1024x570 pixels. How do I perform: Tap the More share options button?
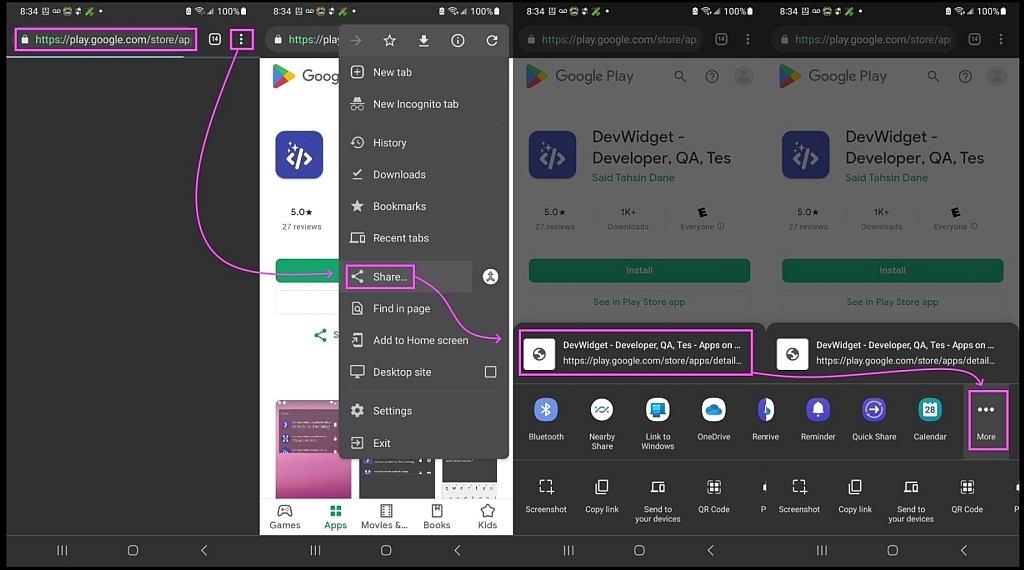tap(986, 420)
